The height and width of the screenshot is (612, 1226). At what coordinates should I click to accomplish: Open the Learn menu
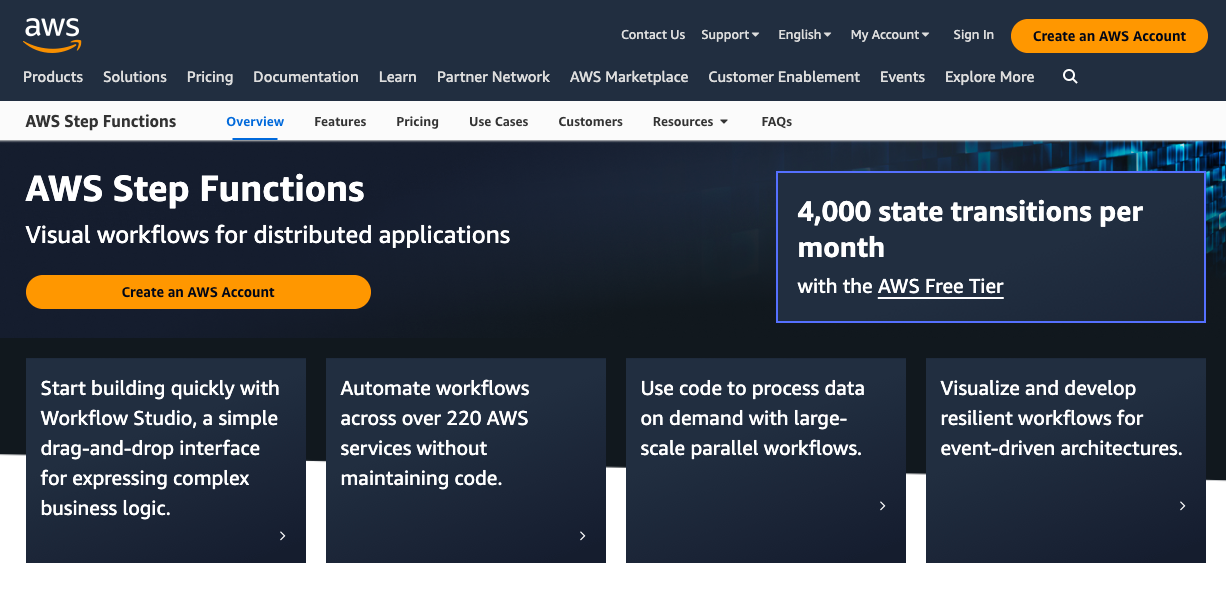pyautogui.click(x=398, y=77)
